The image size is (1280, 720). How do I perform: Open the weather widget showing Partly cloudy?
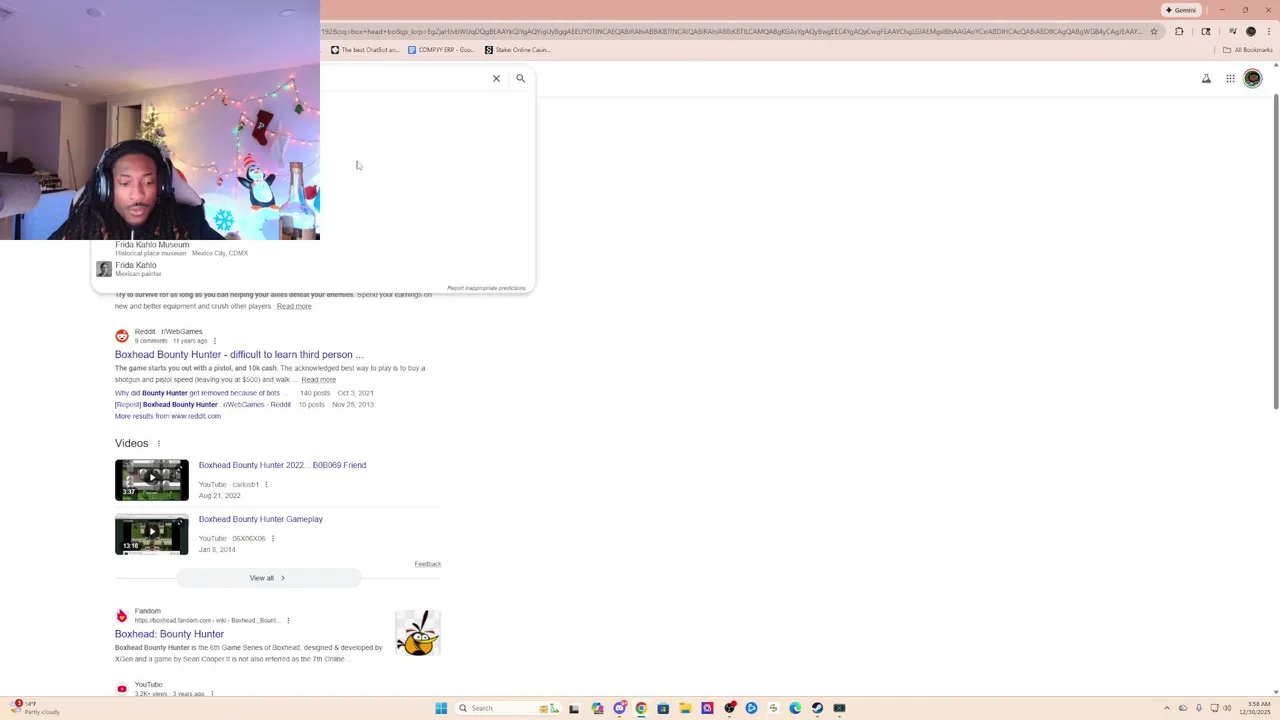(36, 708)
